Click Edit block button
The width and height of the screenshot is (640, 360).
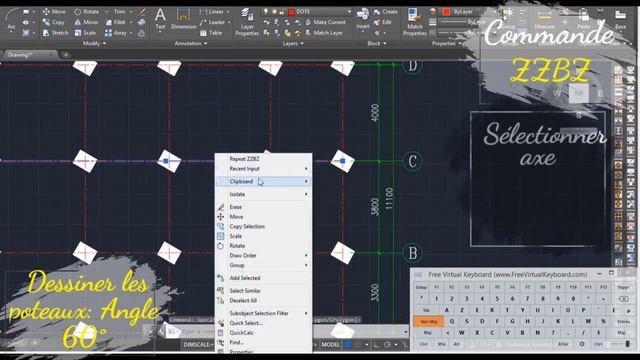coord(383,22)
